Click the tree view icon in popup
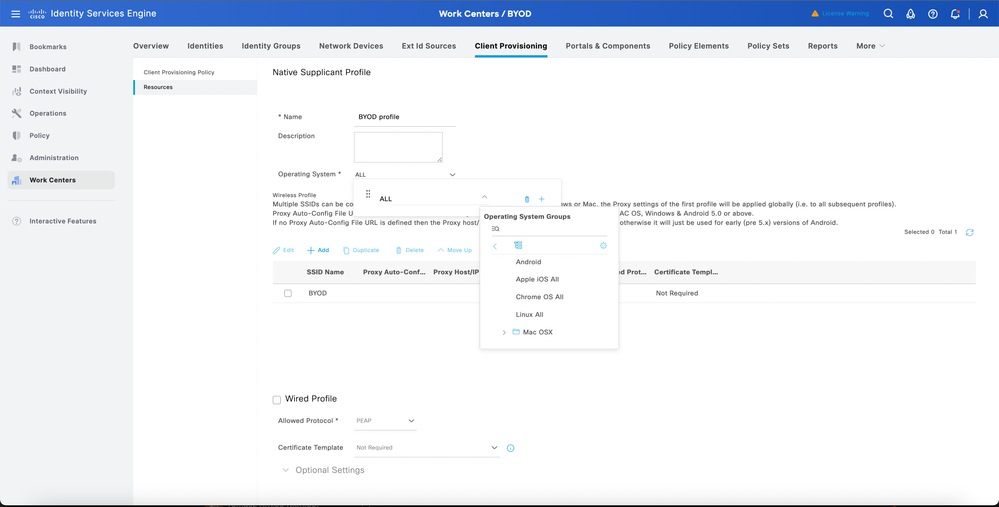Viewport: 999px width, 507px height. (518, 245)
